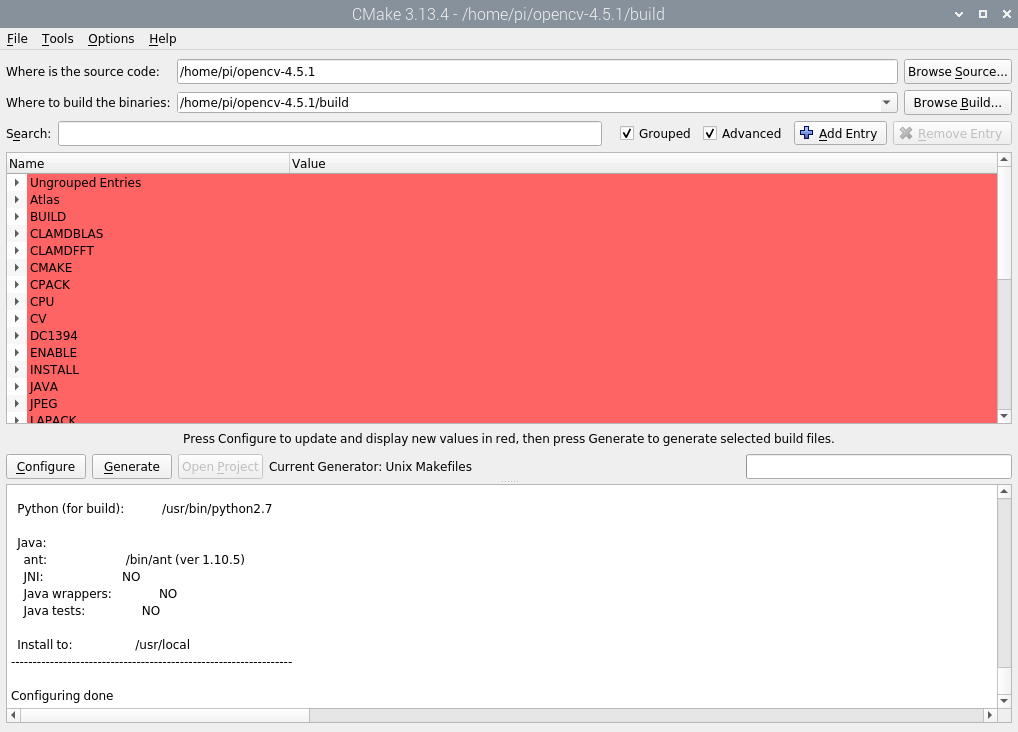Expand the Atlas group arrow
Image resolution: width=1018 pixels, height=732 pixels.
pyautogui.click(x=17, y=199)
